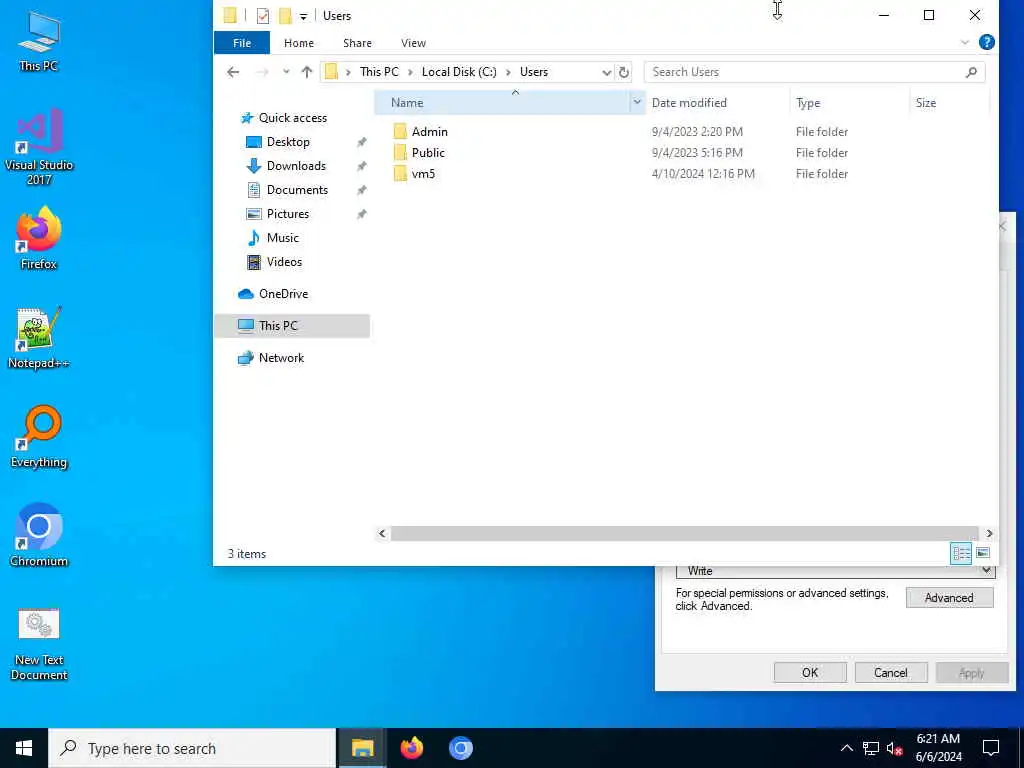
Task: Switch to Large icons view in status bar
Action: click(983, 553)
